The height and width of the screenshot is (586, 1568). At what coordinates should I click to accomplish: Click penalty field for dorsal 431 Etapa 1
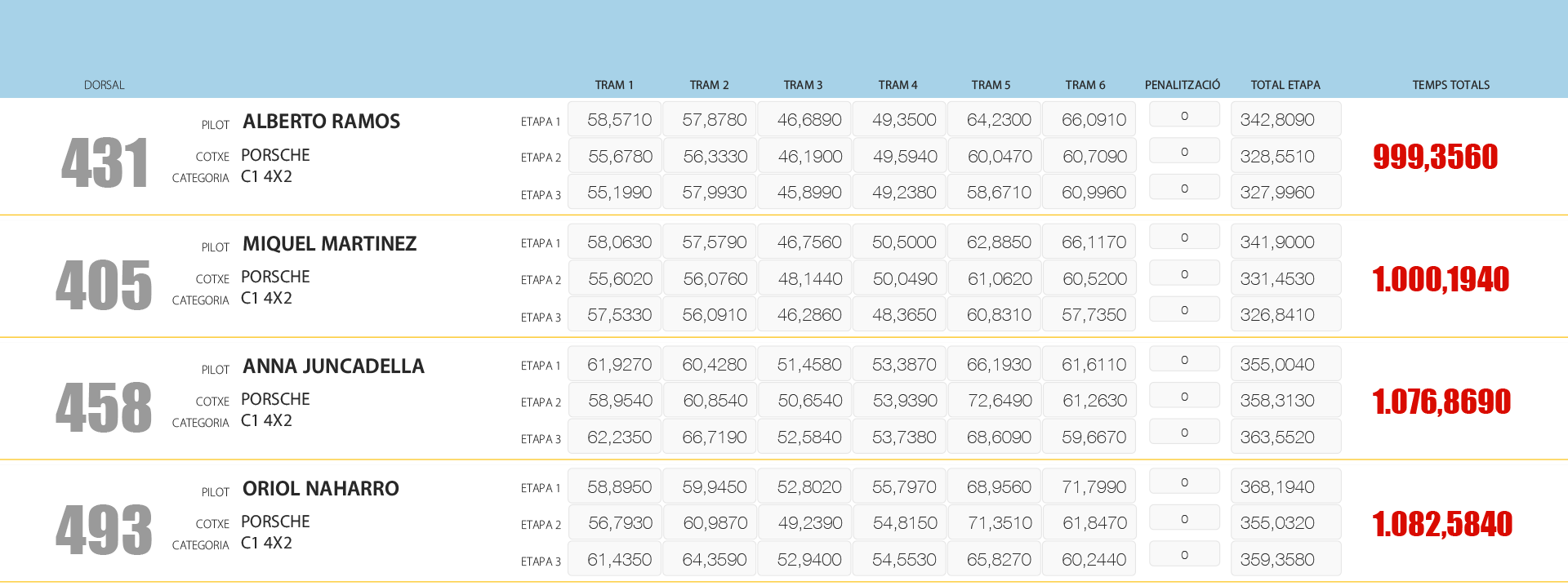tap(1183, 116)
